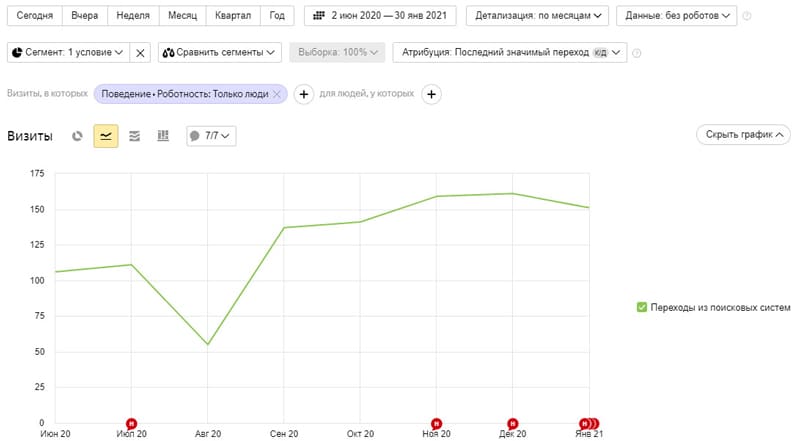The image size is (800, 441).
Task: Open the 7/7 annotations dropdown
Action: tap(211, 136)
